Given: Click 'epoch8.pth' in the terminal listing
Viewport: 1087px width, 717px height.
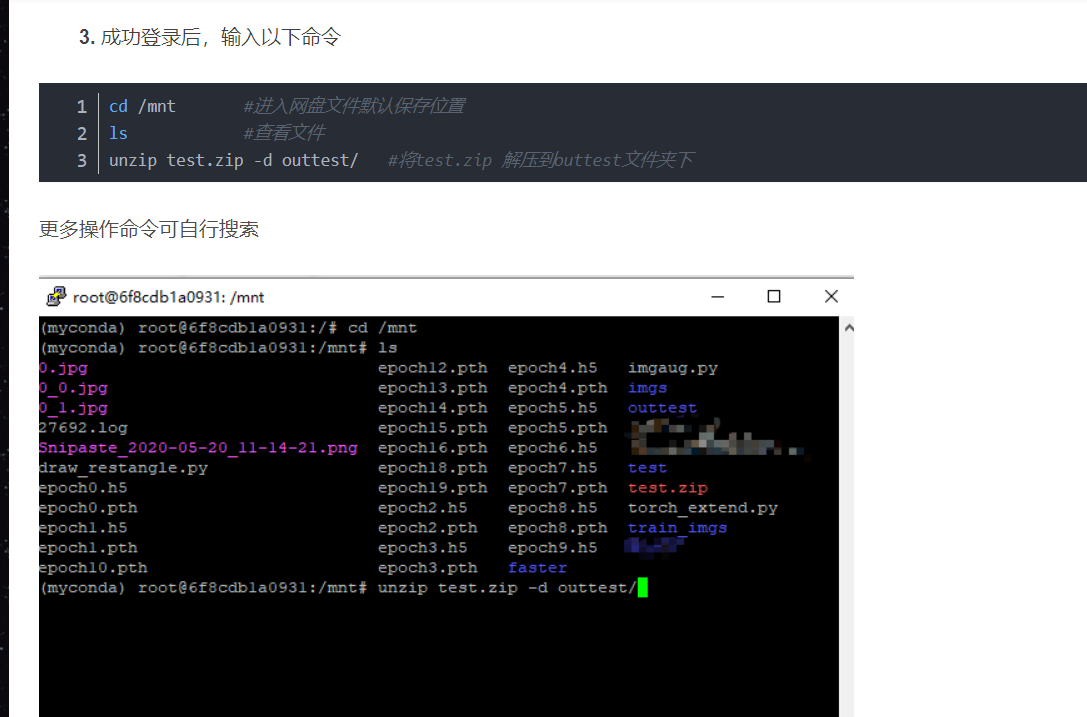Looking at the screenshot, I should tap(557, 528).
